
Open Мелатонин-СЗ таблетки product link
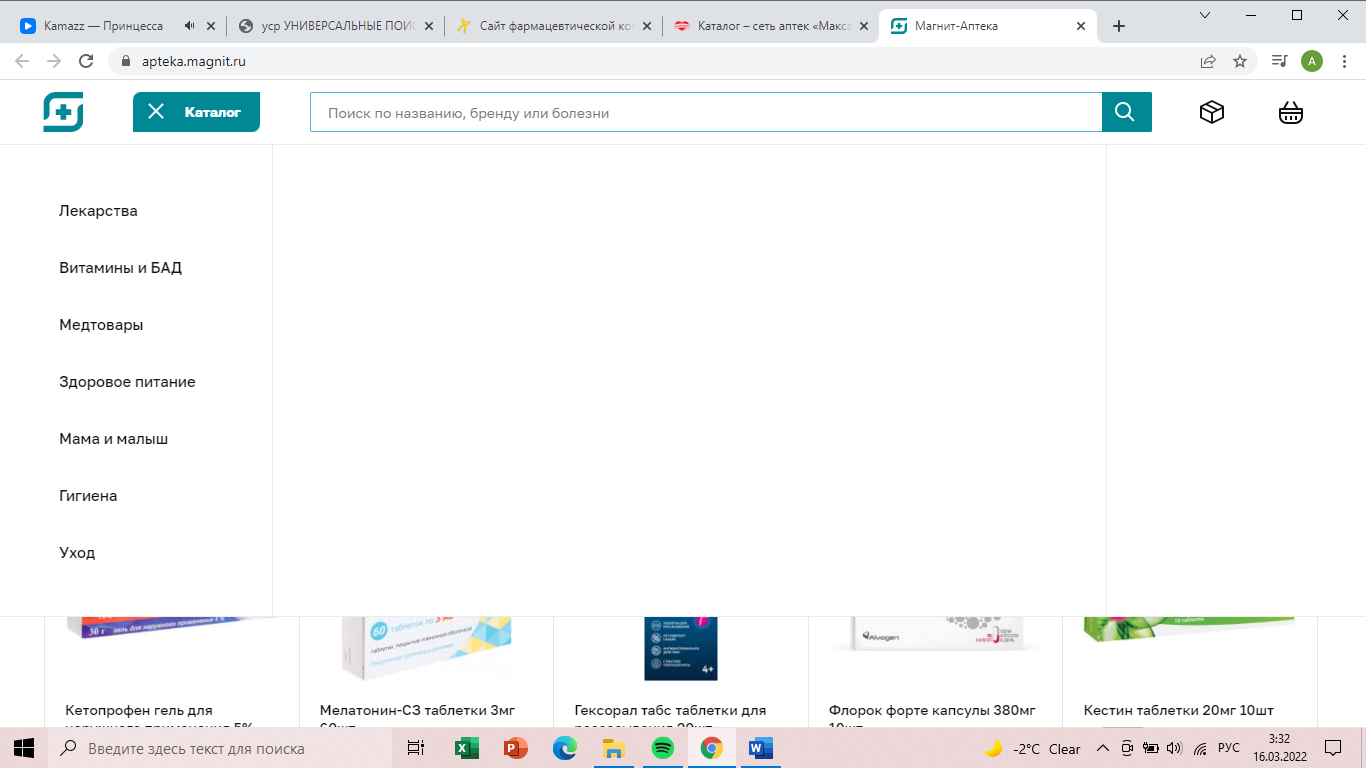[x=417, y=717]
